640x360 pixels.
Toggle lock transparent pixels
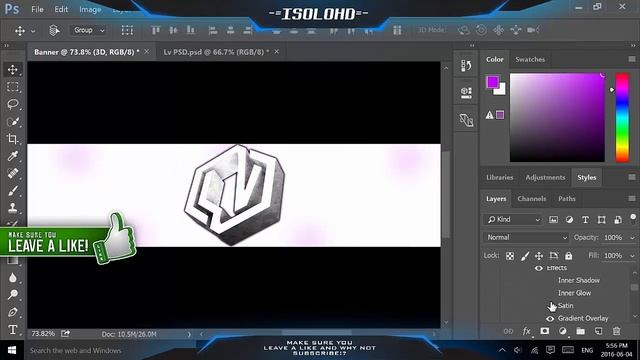coord(510,256)
